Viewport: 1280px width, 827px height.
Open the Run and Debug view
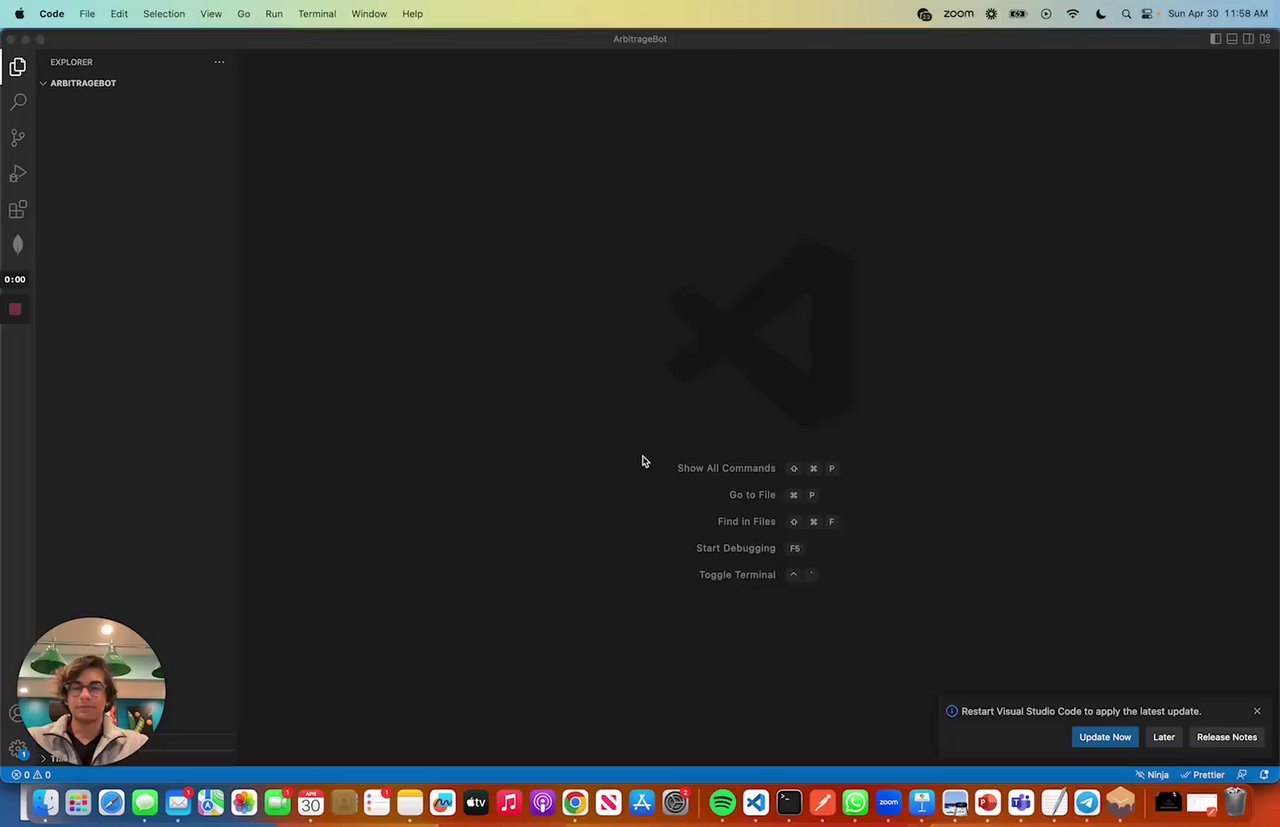[18, 174]
